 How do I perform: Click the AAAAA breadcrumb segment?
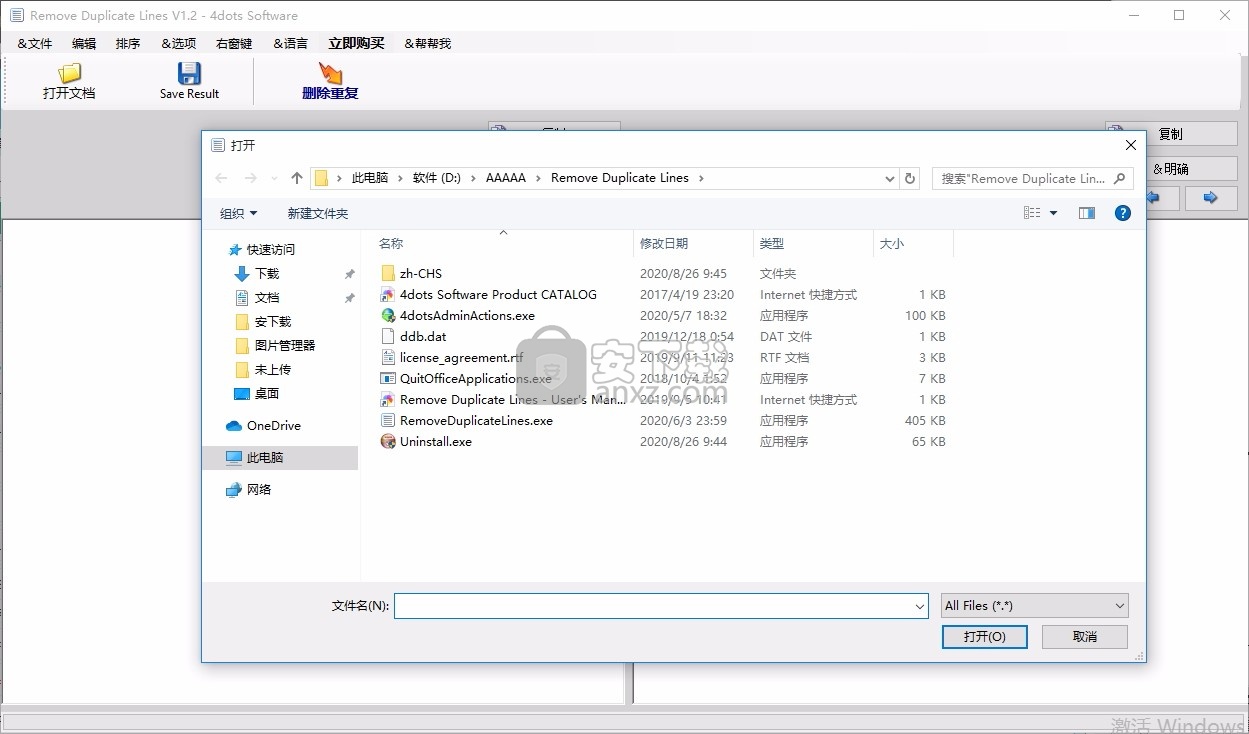[x=505, y=178]
